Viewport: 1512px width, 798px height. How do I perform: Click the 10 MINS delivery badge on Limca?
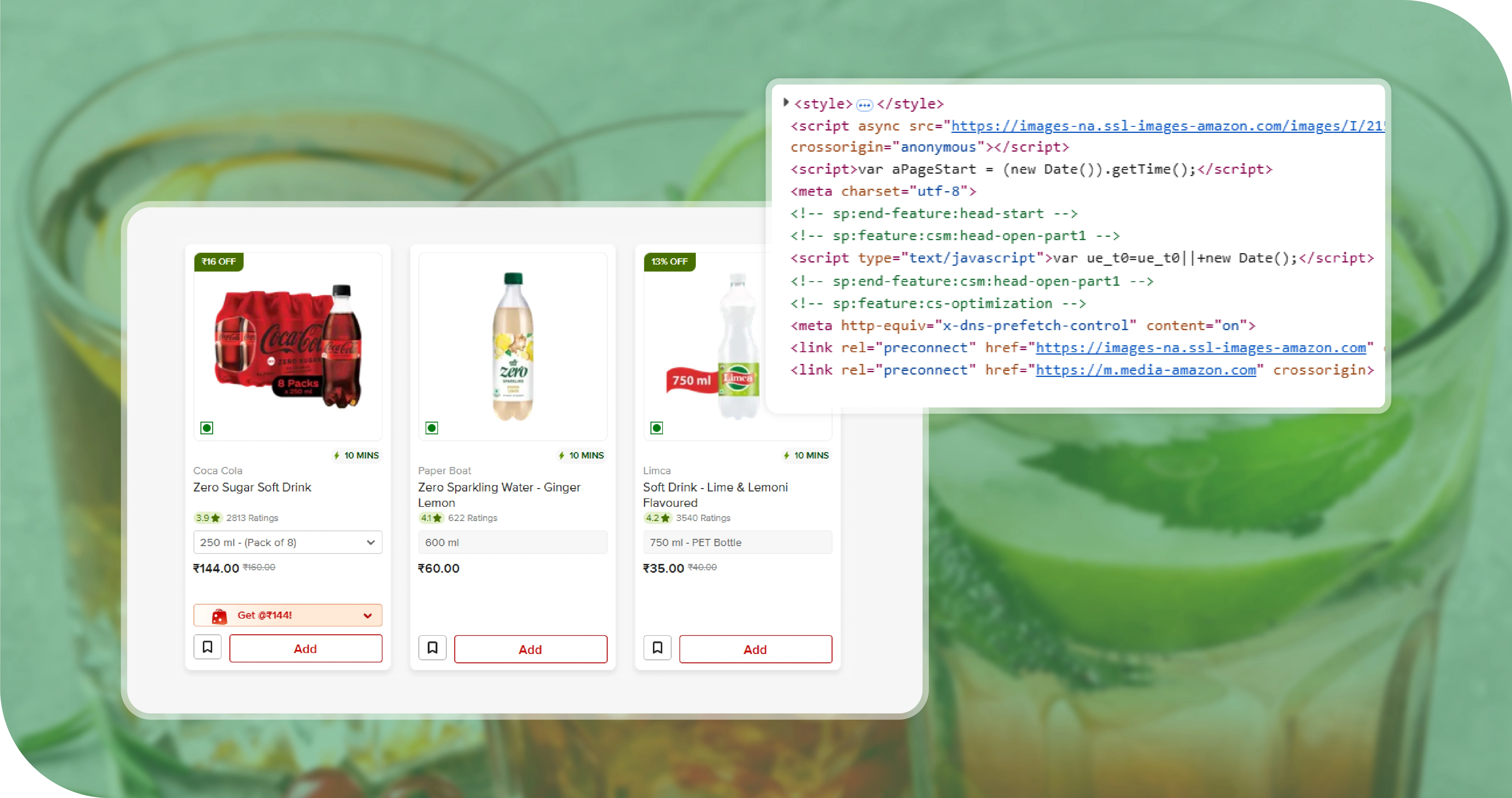807,456
